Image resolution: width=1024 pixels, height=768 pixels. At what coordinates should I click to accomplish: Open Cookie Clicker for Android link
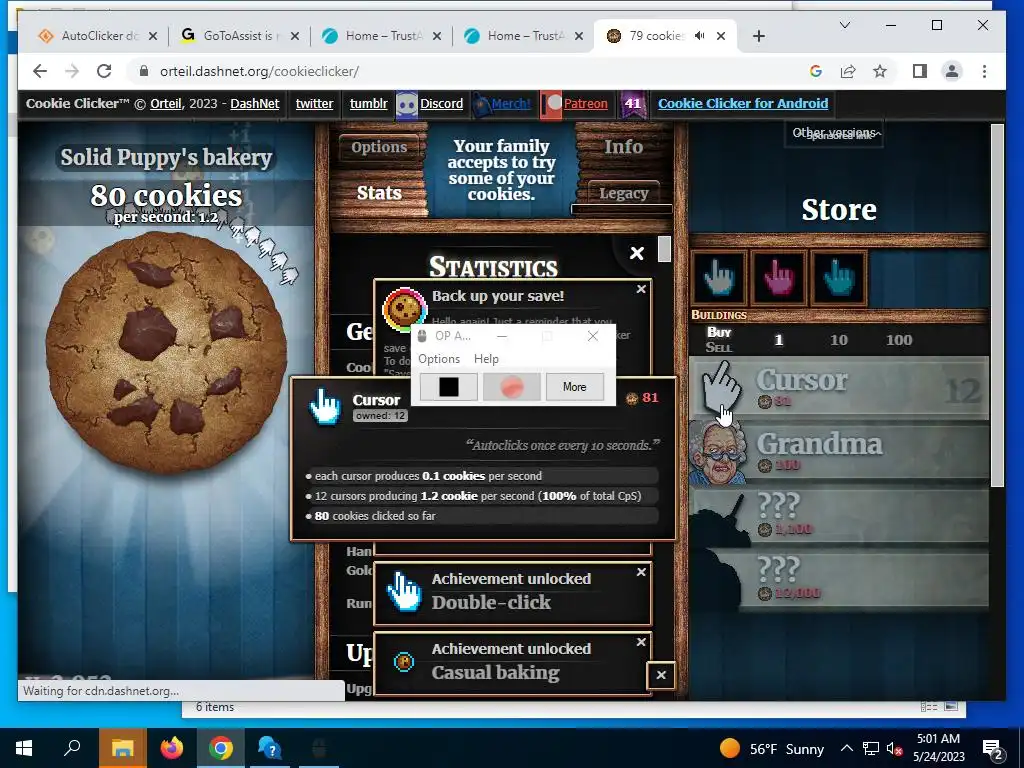pos(743,103)
